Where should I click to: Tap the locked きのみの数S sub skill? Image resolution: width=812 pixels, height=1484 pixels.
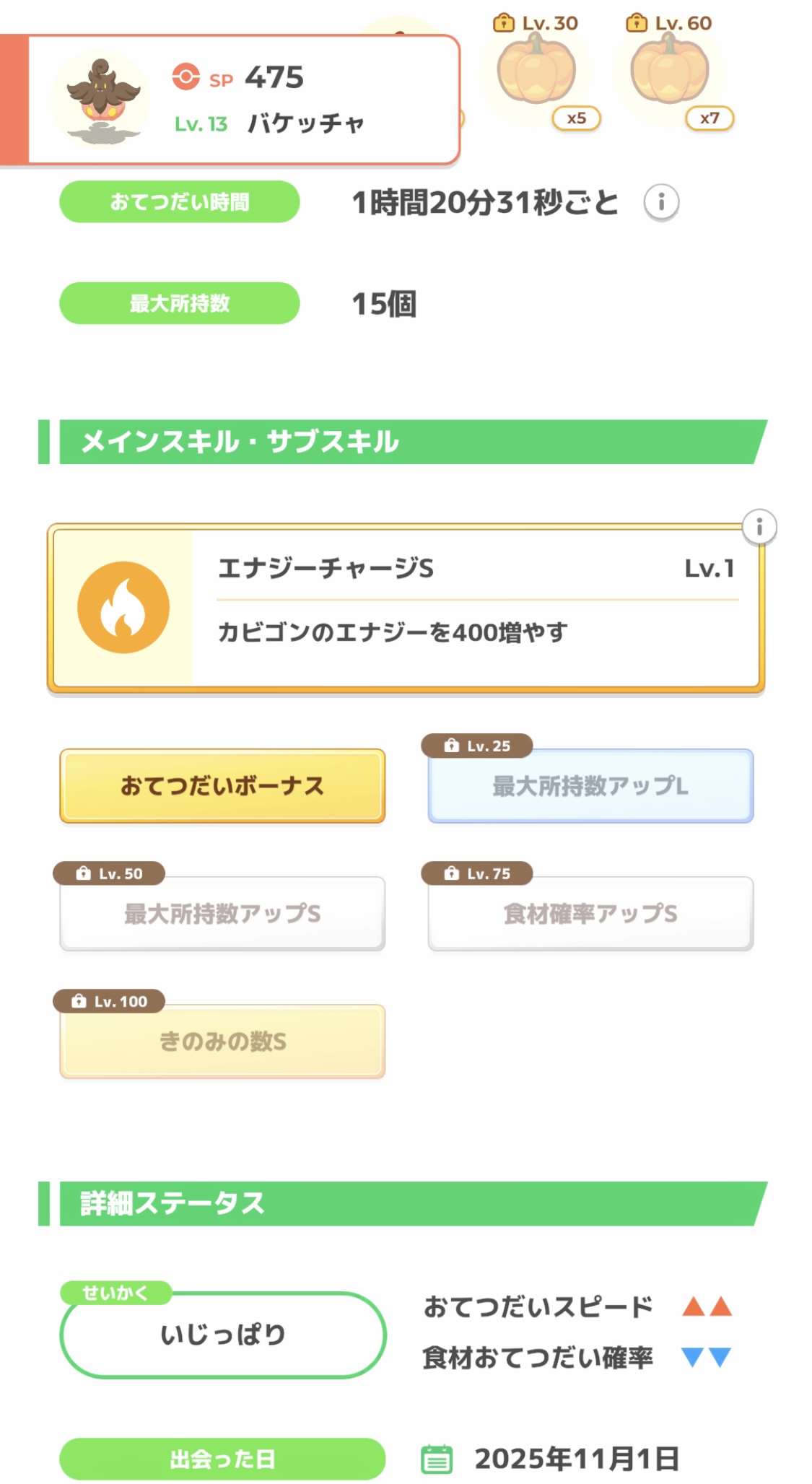point(222,1041)
